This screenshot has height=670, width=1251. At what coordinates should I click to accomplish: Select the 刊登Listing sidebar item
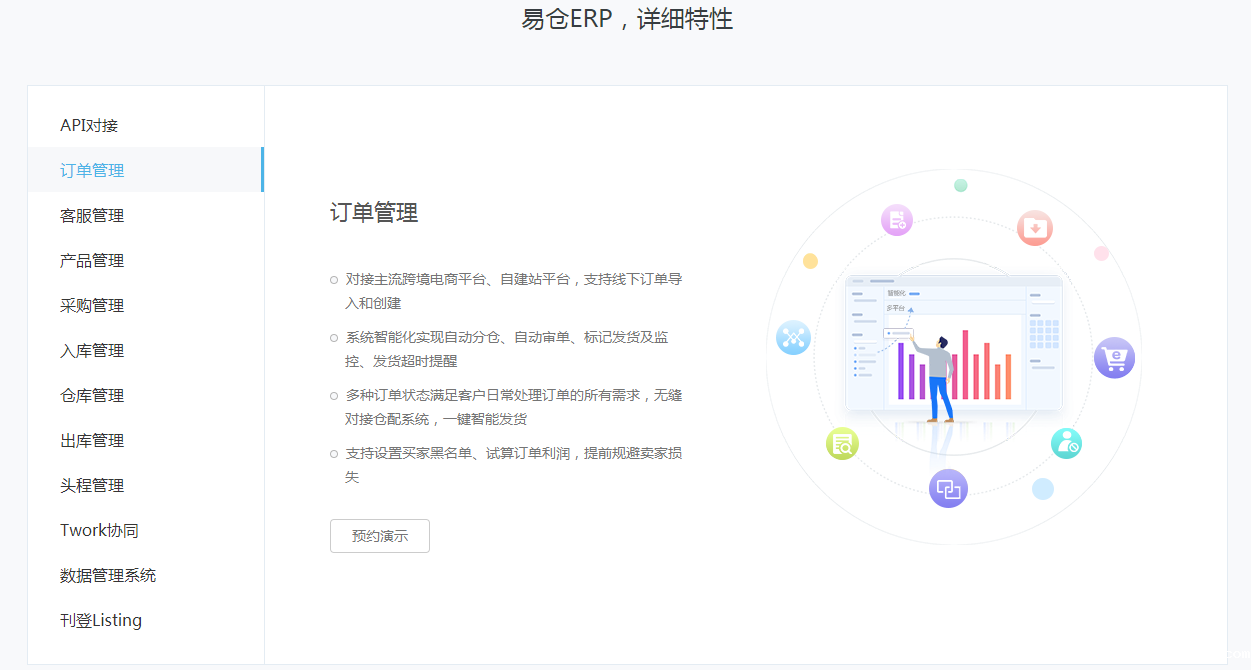coord(101,620)
